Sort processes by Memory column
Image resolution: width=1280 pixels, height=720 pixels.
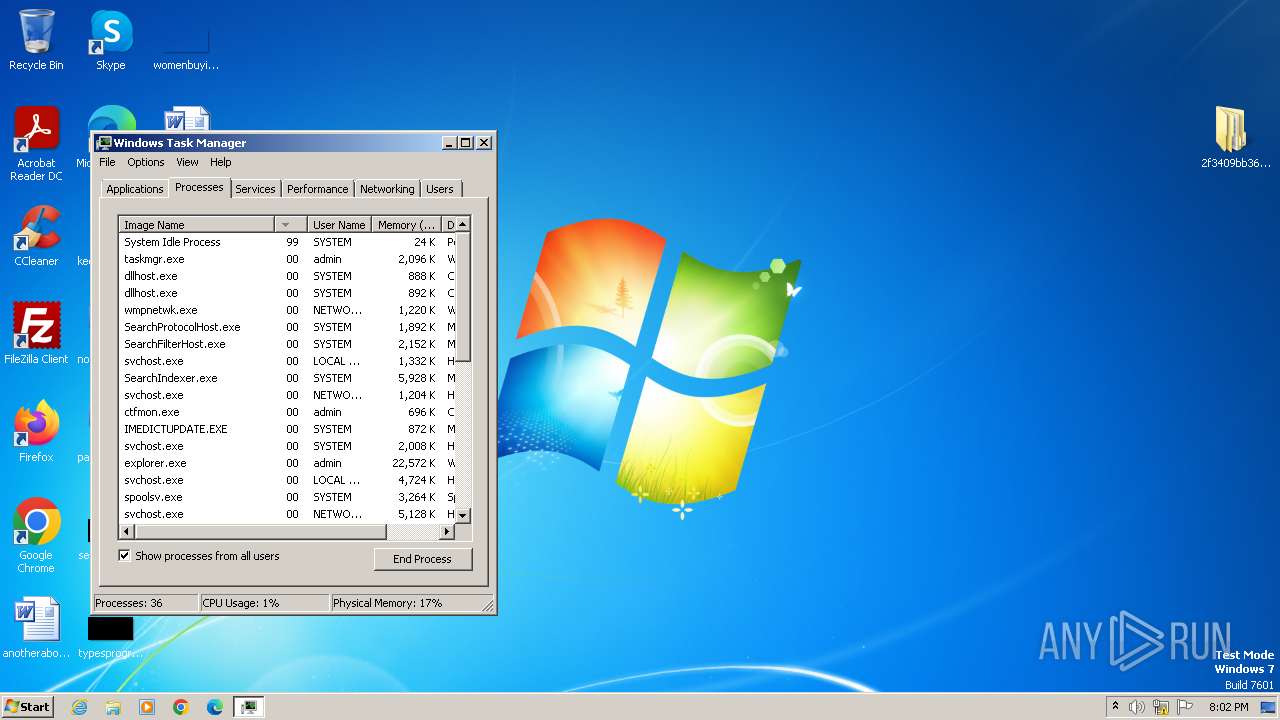pos(407,225)
